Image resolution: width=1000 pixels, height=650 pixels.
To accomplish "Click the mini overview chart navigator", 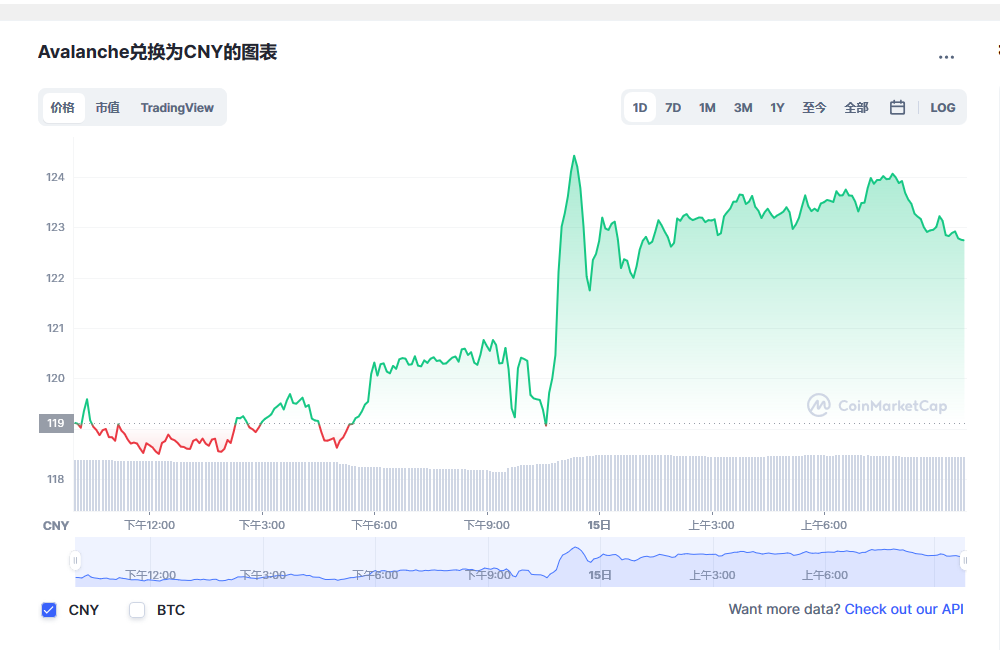I will click(x=520, y=561).
